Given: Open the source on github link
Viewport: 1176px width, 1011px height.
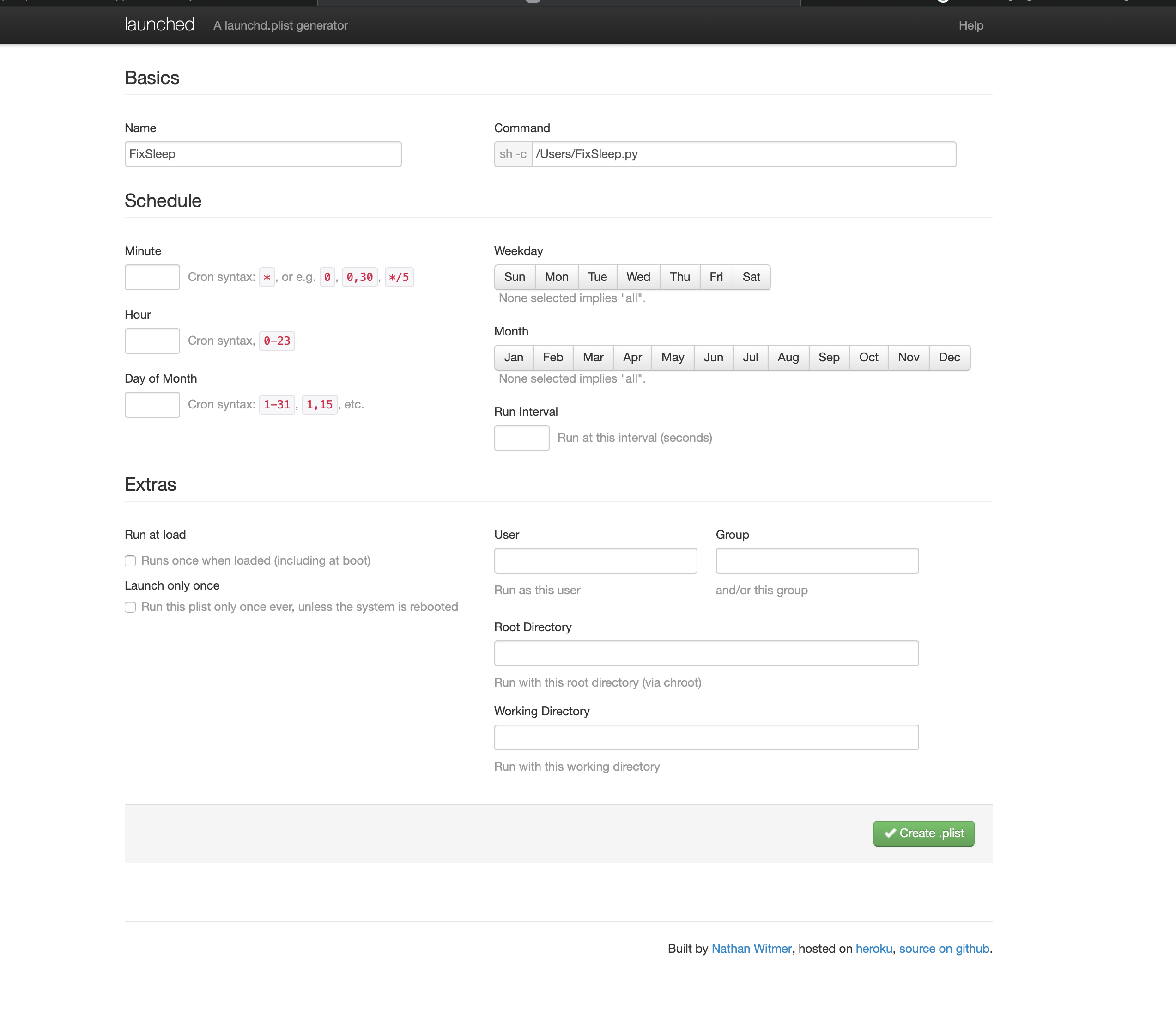Looking at the screenshot, I should tap(944, 949).
